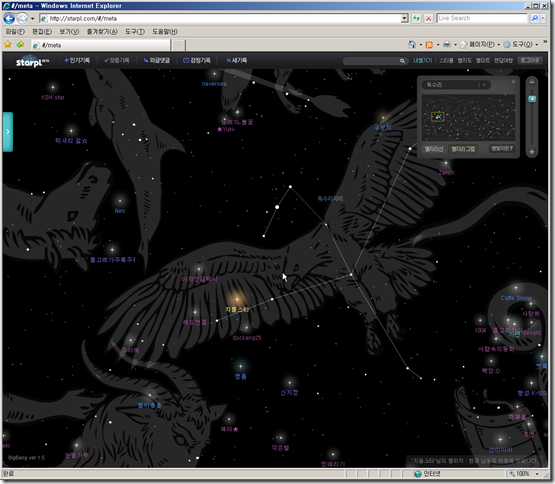Open the 파일(F) menu
The width and height of the screenshot is (555, 484).
[x=15, y=32]
